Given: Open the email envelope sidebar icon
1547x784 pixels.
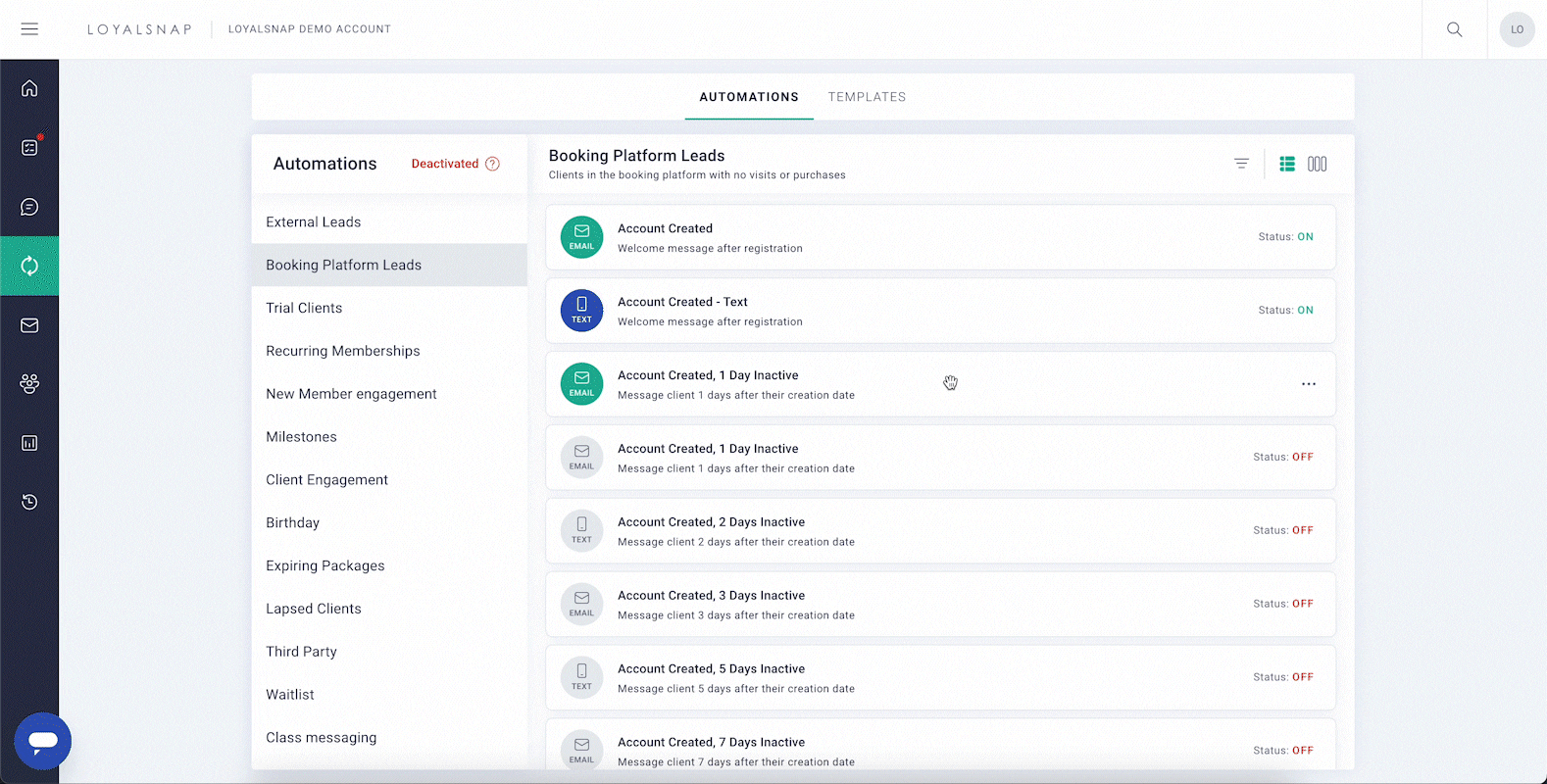Looking at the screenshot, I should [29, 325].
